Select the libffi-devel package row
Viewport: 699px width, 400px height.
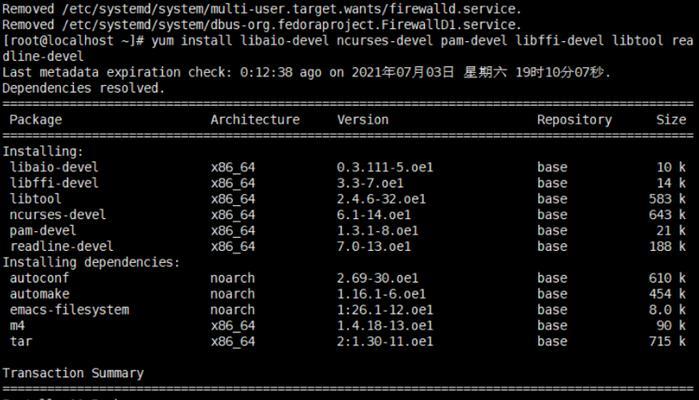(x=347, y=183)
